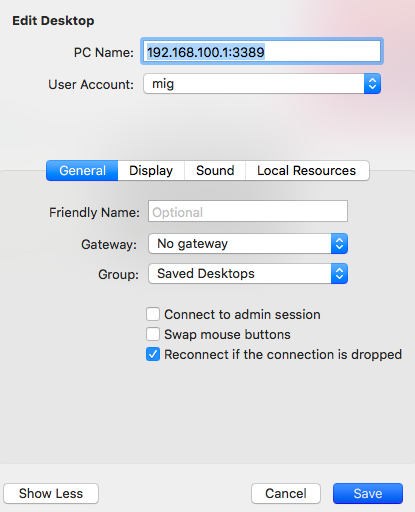Save the desktop settings
Viewport: 415px width, 512px height.
[x=368, y=493]
